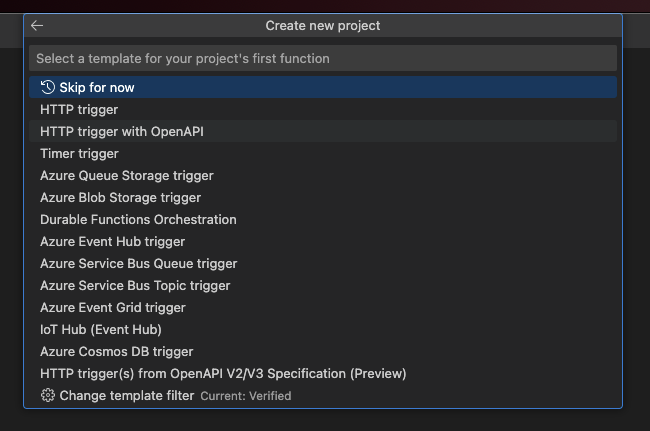Click the Create new project title
The height and width of the screenshot is (431, 650).
[323, 26]
